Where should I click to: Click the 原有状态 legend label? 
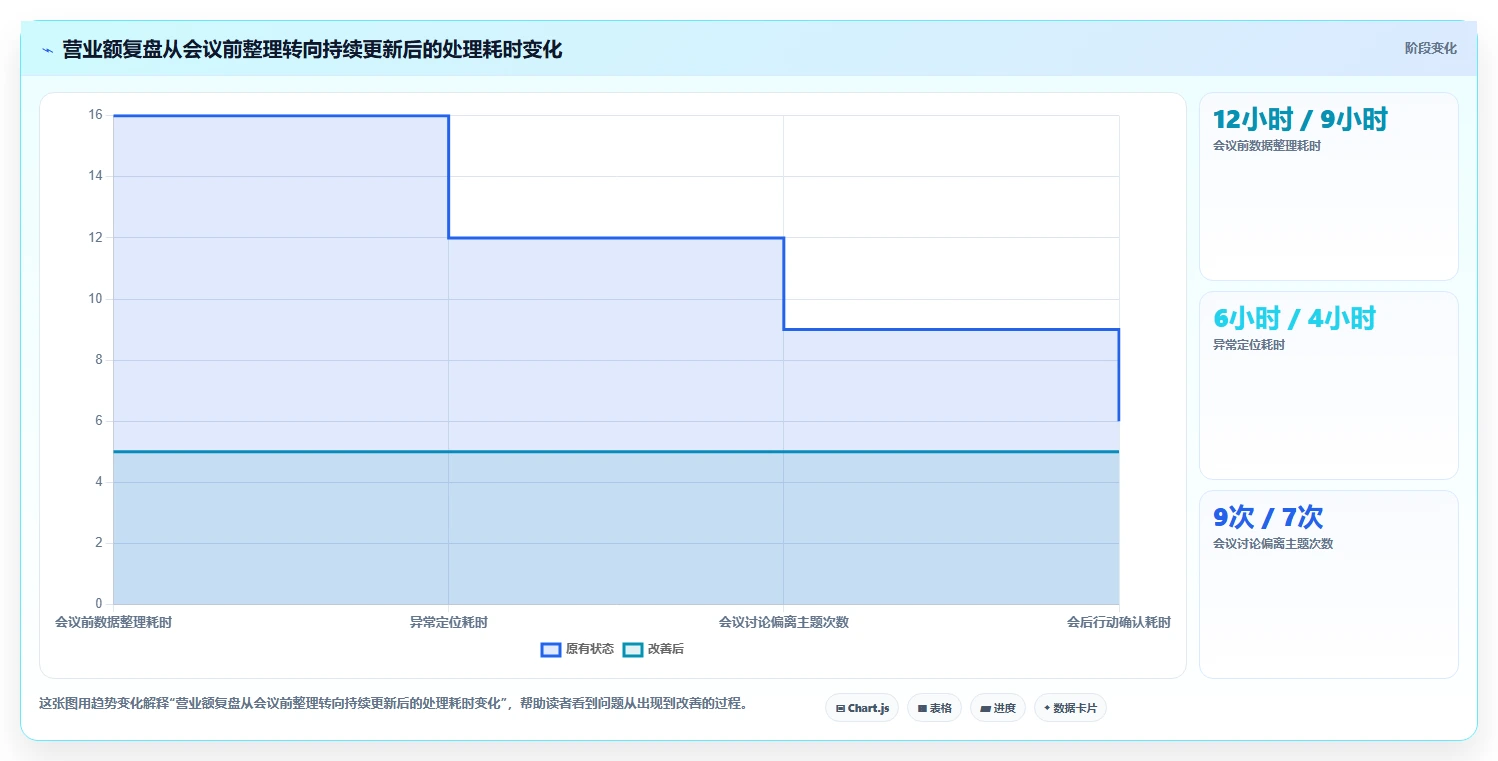click(590, 649)
